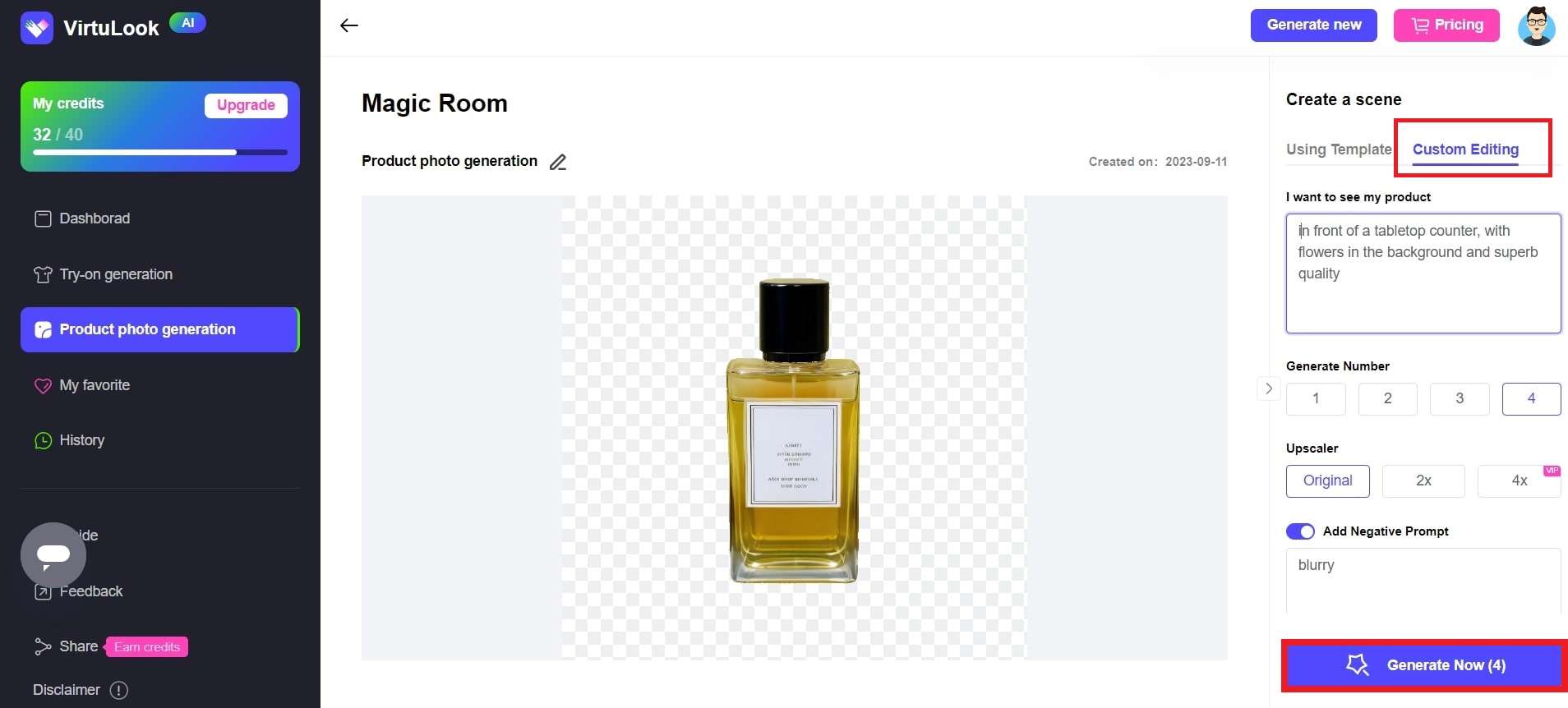Click the pencil icon to rename project

(x=558, y=162)
